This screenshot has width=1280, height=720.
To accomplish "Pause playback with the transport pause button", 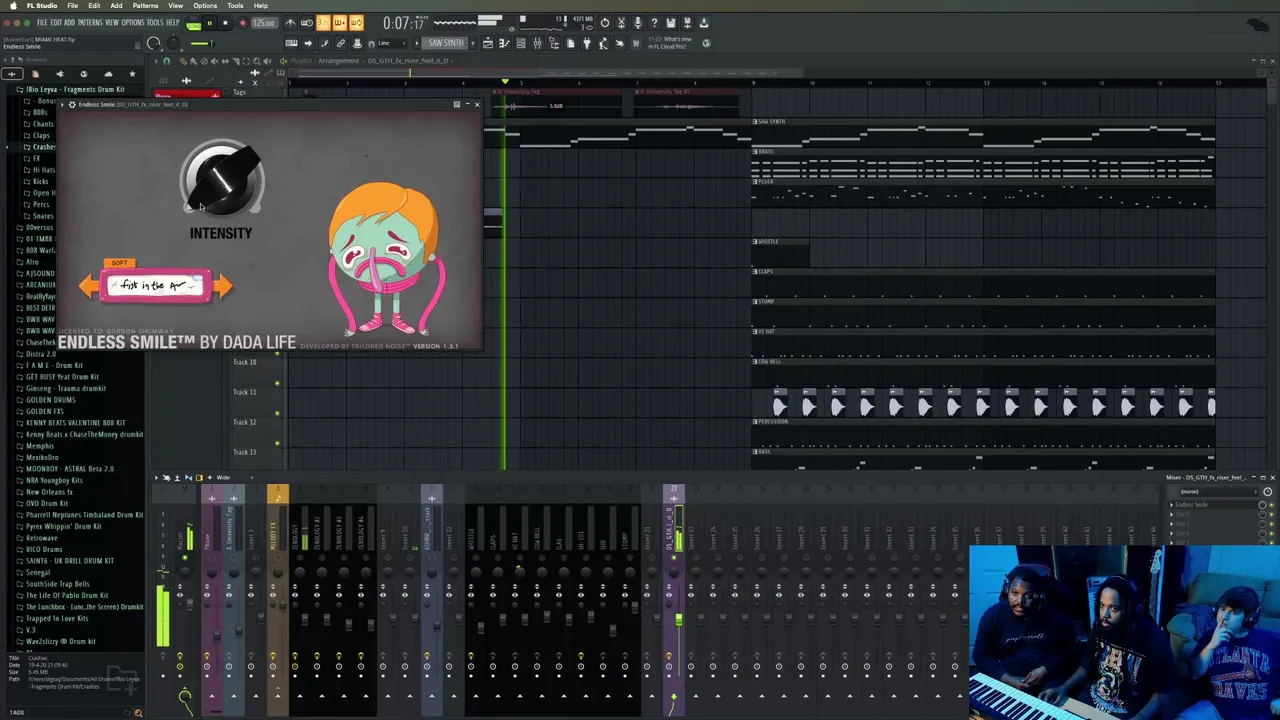I will (209, 23).
